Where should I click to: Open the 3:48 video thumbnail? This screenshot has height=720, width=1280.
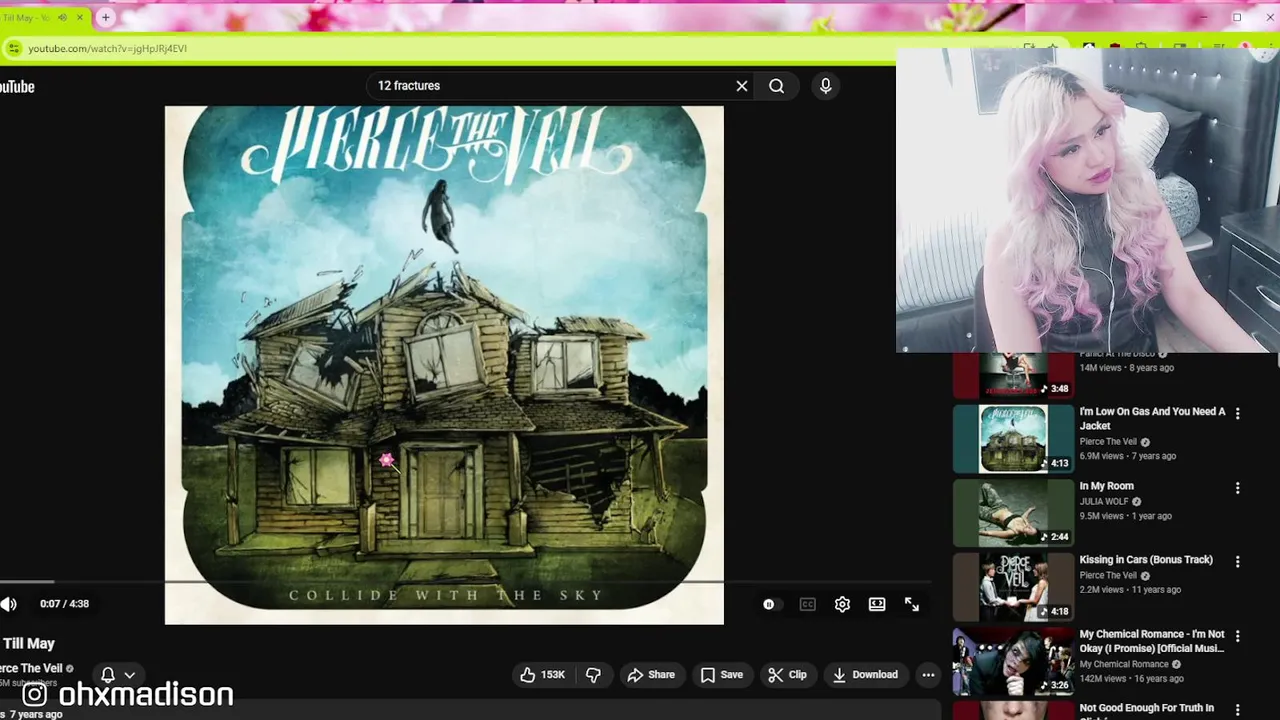point(1013,376)
